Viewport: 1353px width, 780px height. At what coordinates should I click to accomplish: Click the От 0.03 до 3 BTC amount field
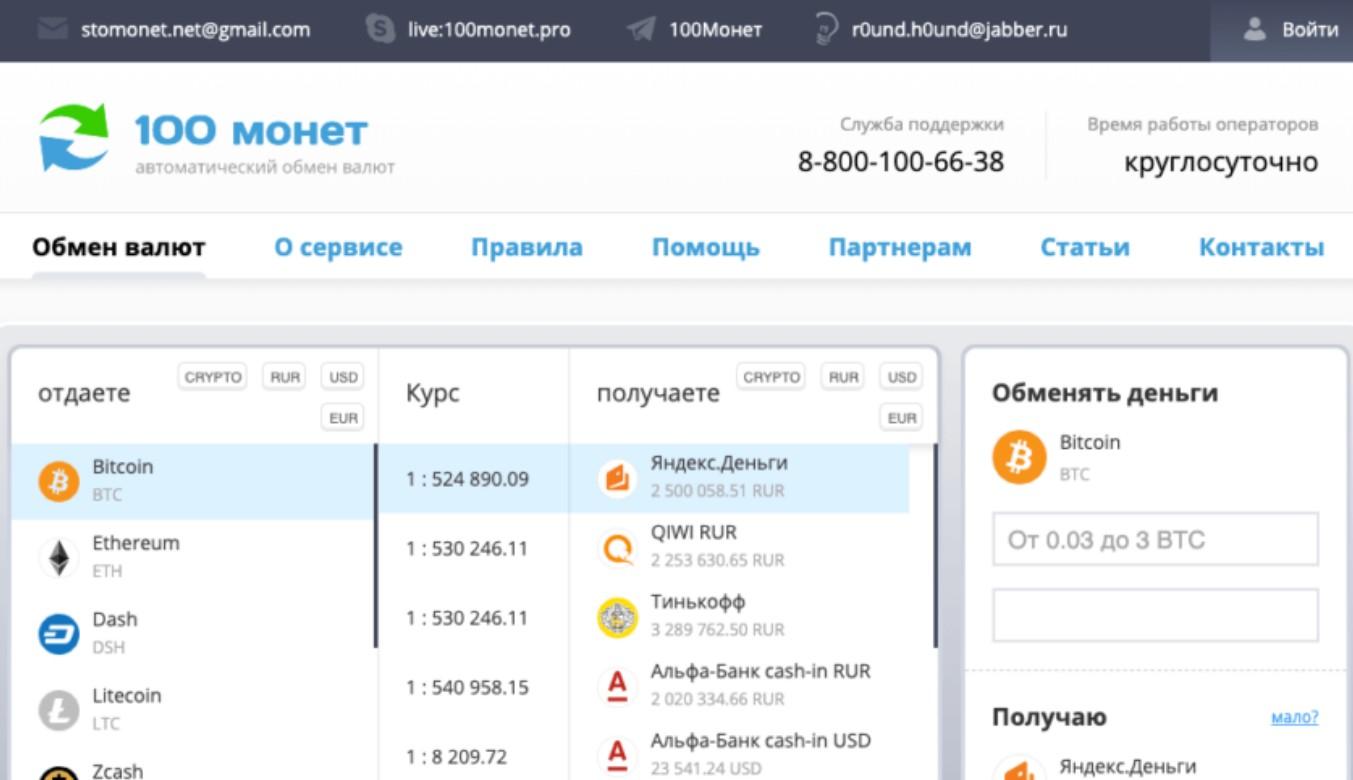tap(1156, 540)
